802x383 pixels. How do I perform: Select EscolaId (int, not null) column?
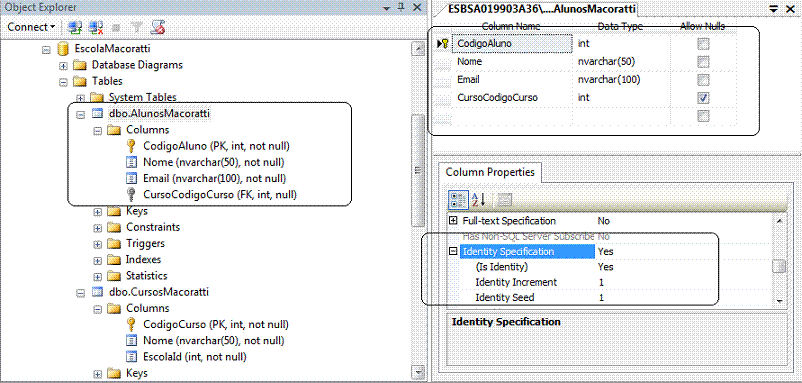tap(194, 356)
